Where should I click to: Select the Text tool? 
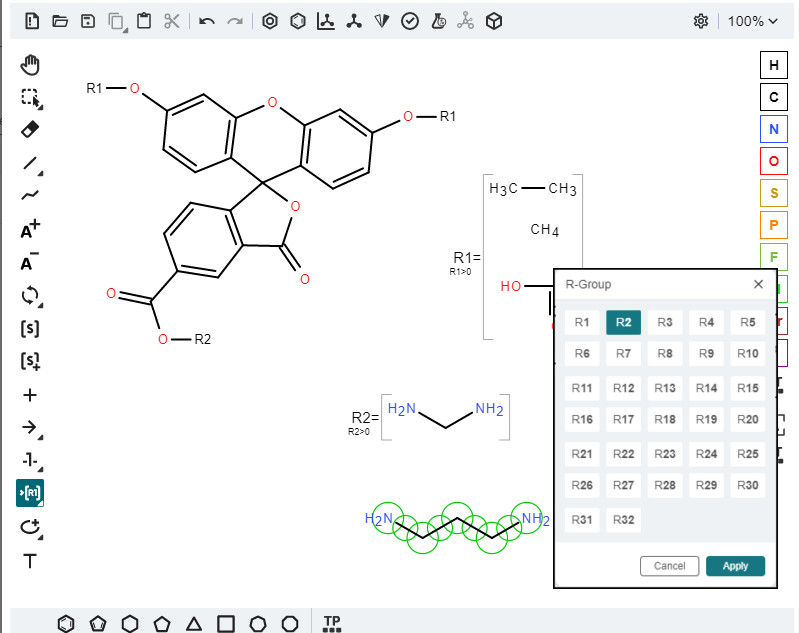tap(30, 561)
